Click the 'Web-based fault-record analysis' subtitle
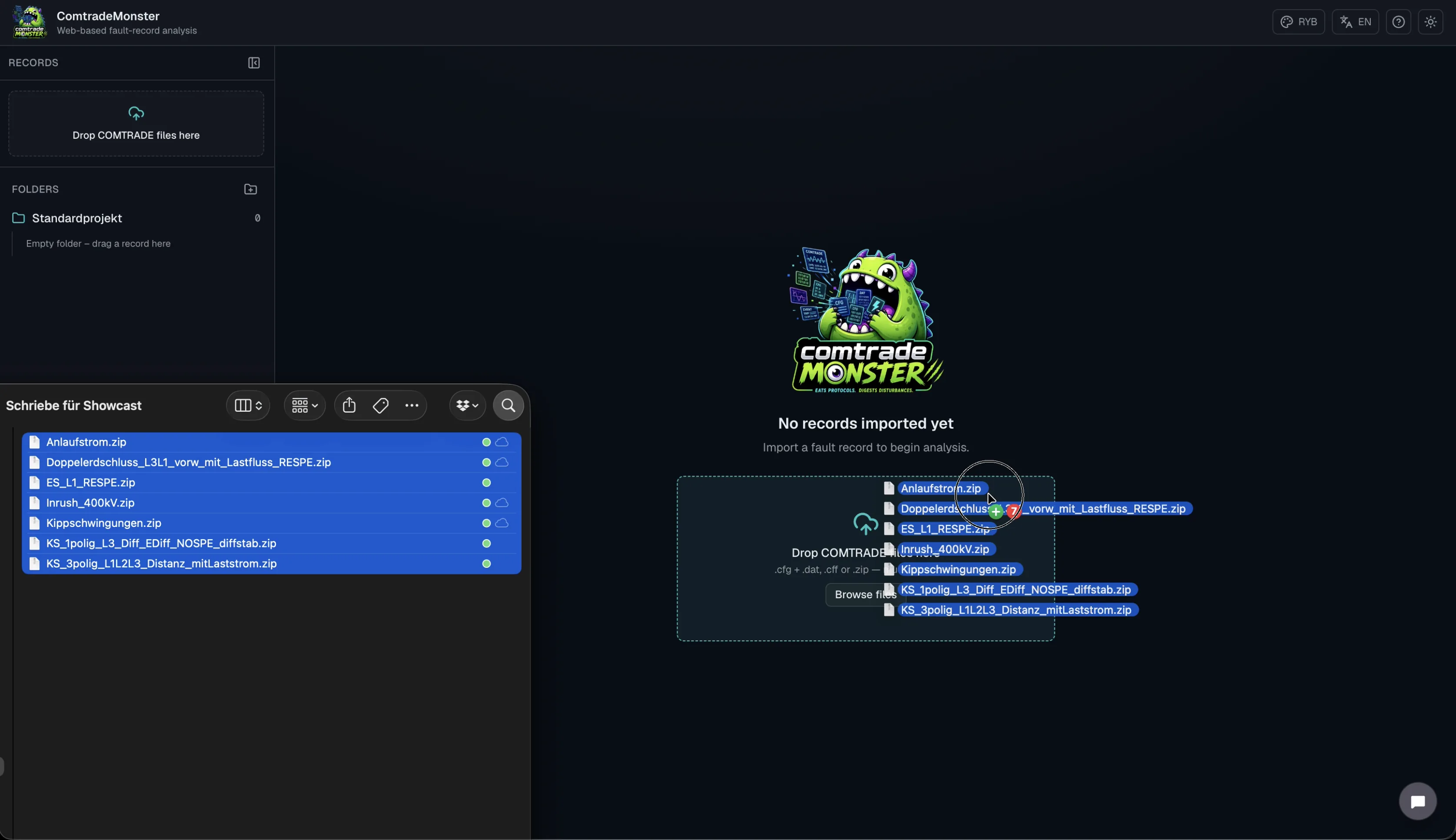1456x840 pixels. pyautogui.click(x=127, y=30)
